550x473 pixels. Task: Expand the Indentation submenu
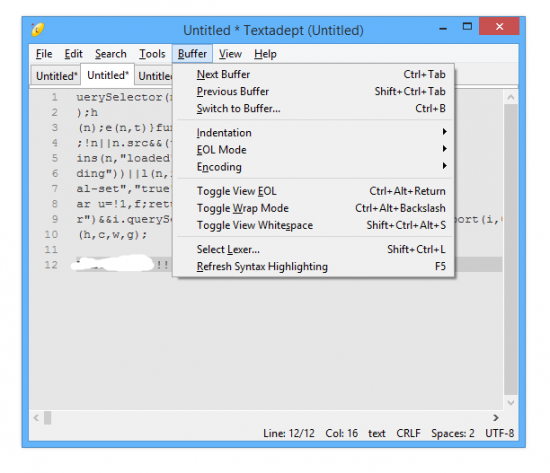point(314,133)
